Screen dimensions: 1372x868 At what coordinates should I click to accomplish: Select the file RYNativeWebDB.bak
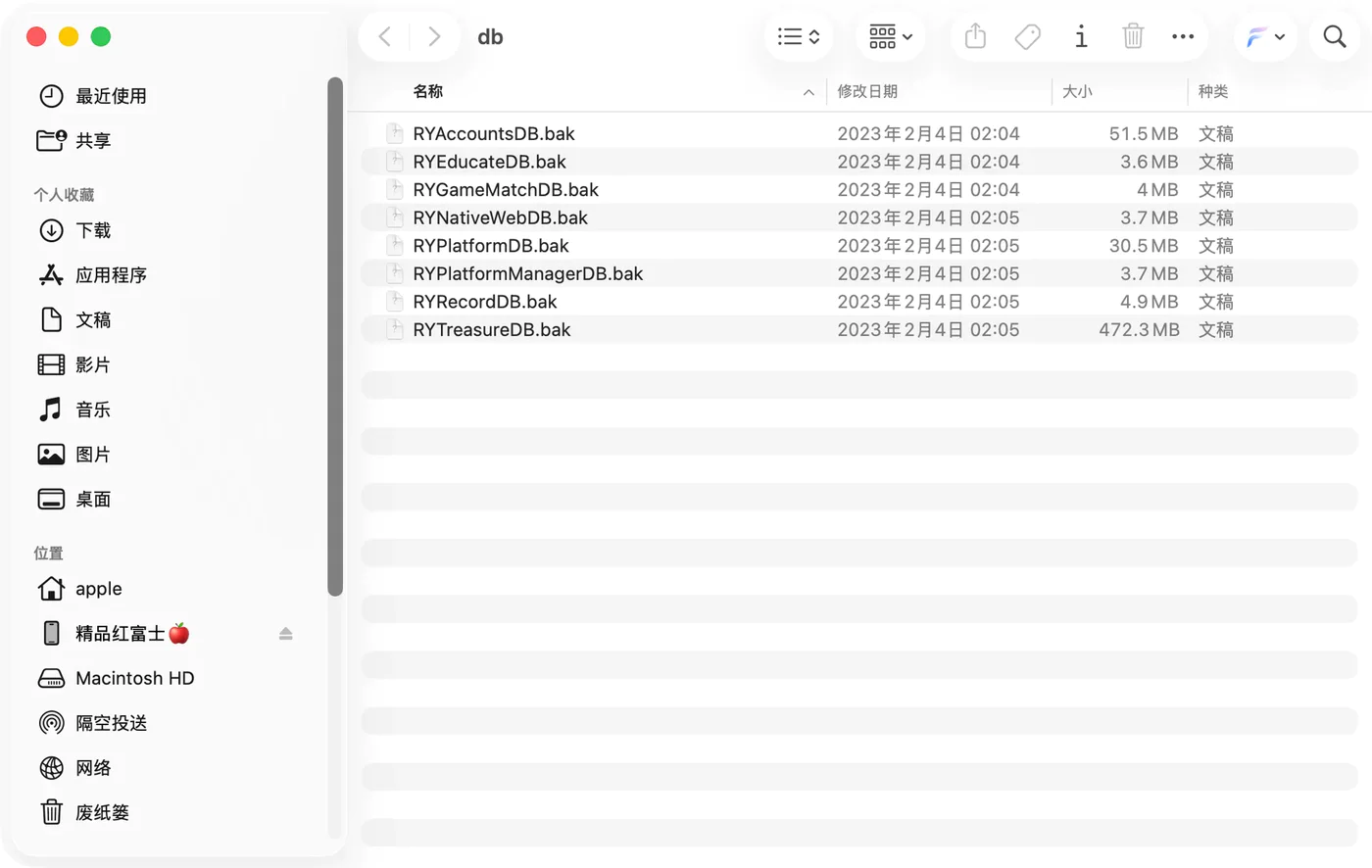(859, 217)
